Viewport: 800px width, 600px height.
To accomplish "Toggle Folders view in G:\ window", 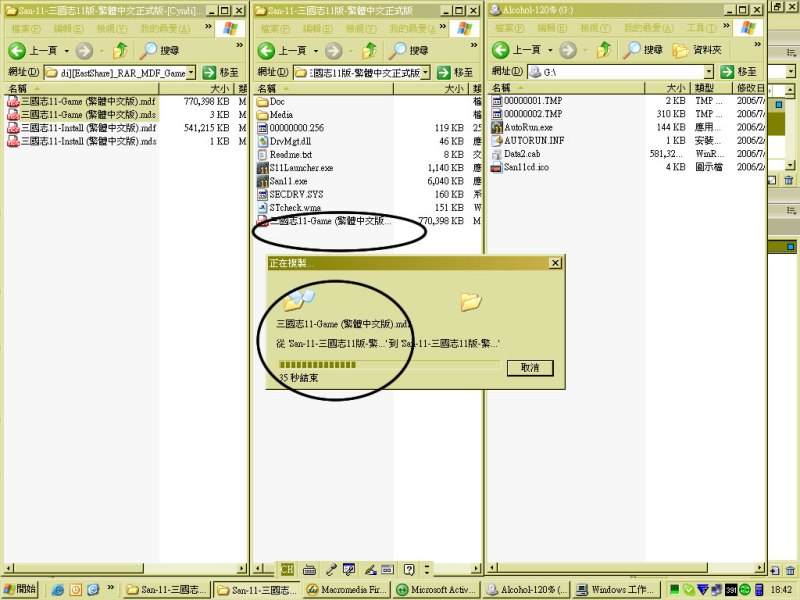I will pos(697,50).
